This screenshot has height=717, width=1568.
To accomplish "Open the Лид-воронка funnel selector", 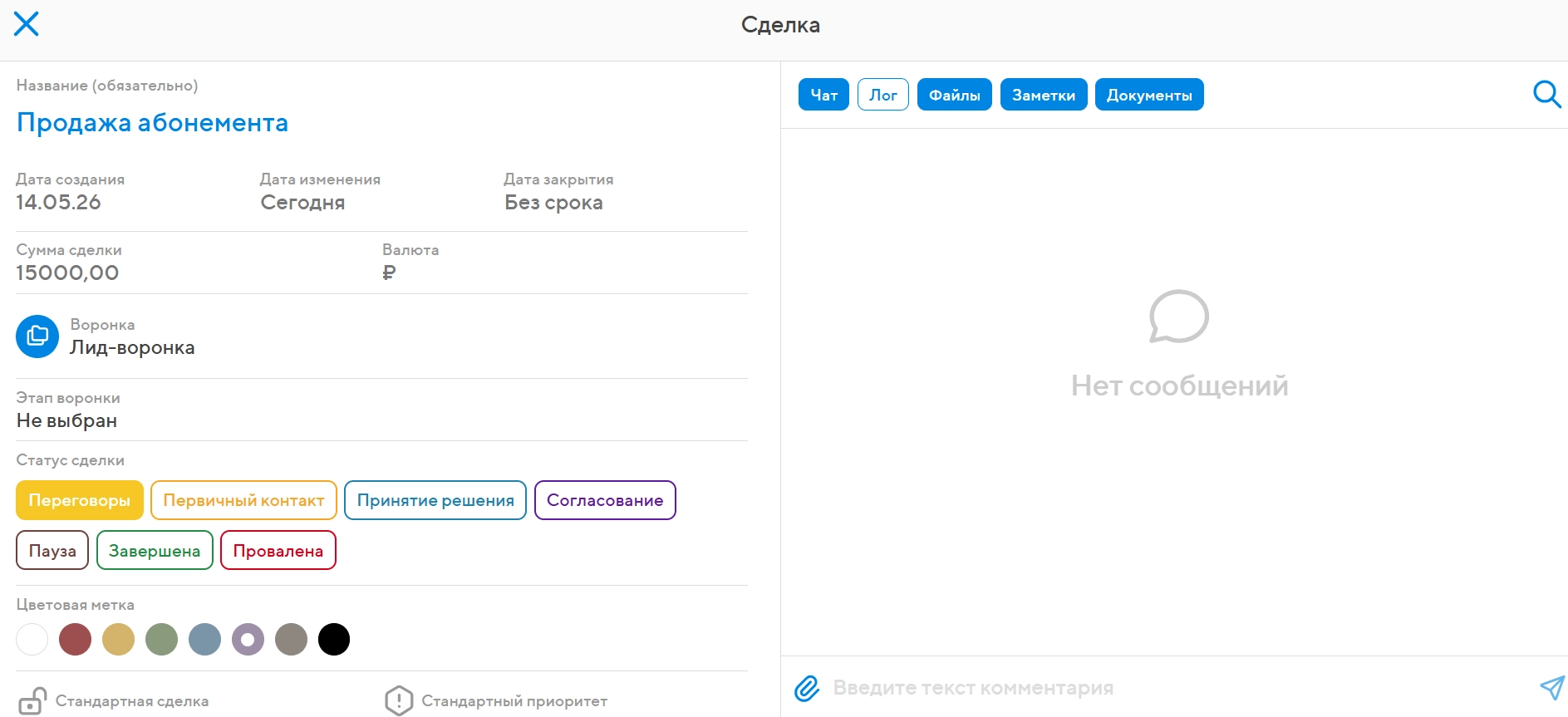I will point(132,347).
